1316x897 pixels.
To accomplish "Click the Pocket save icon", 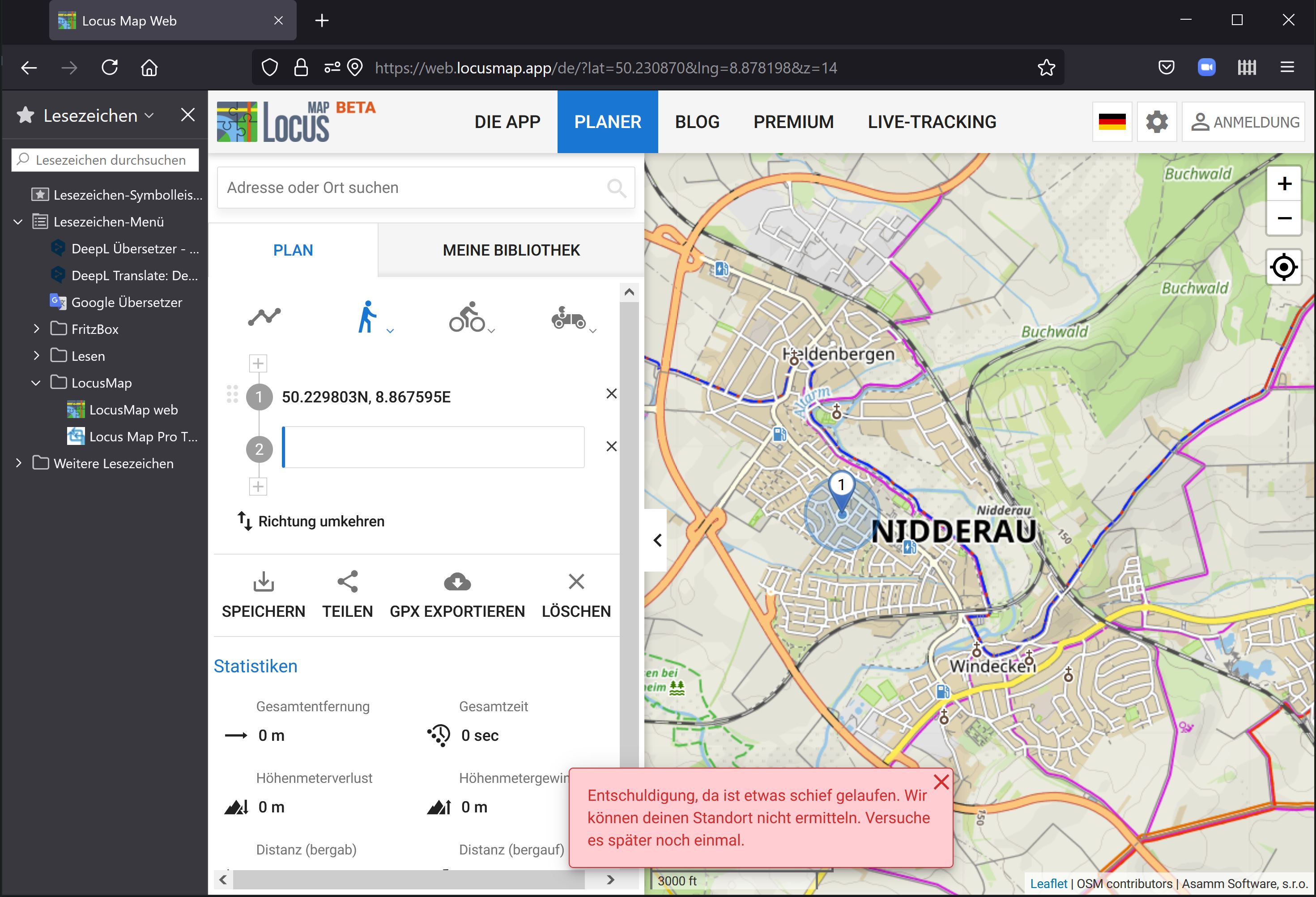I will (1166, 68).
